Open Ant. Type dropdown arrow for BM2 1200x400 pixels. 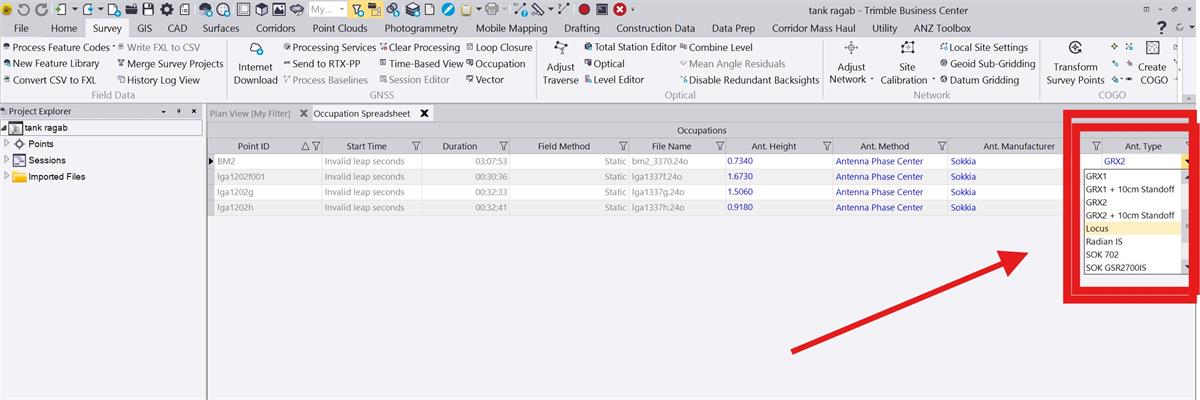tap(1186, 161)
